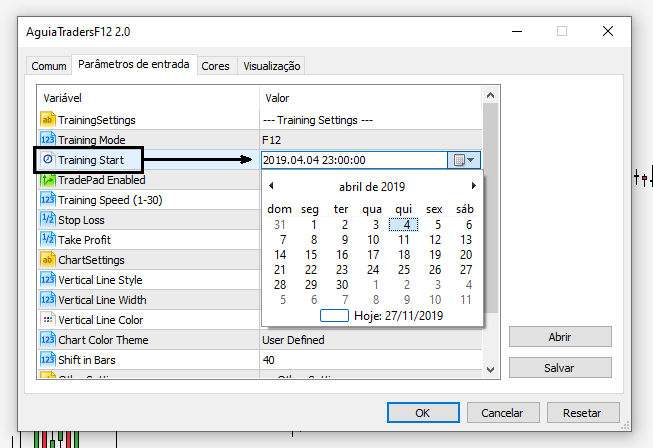The image size is (653, 448).
Task: Click the Chart Color Theme integer icon
Action: (x=48, y=340)
